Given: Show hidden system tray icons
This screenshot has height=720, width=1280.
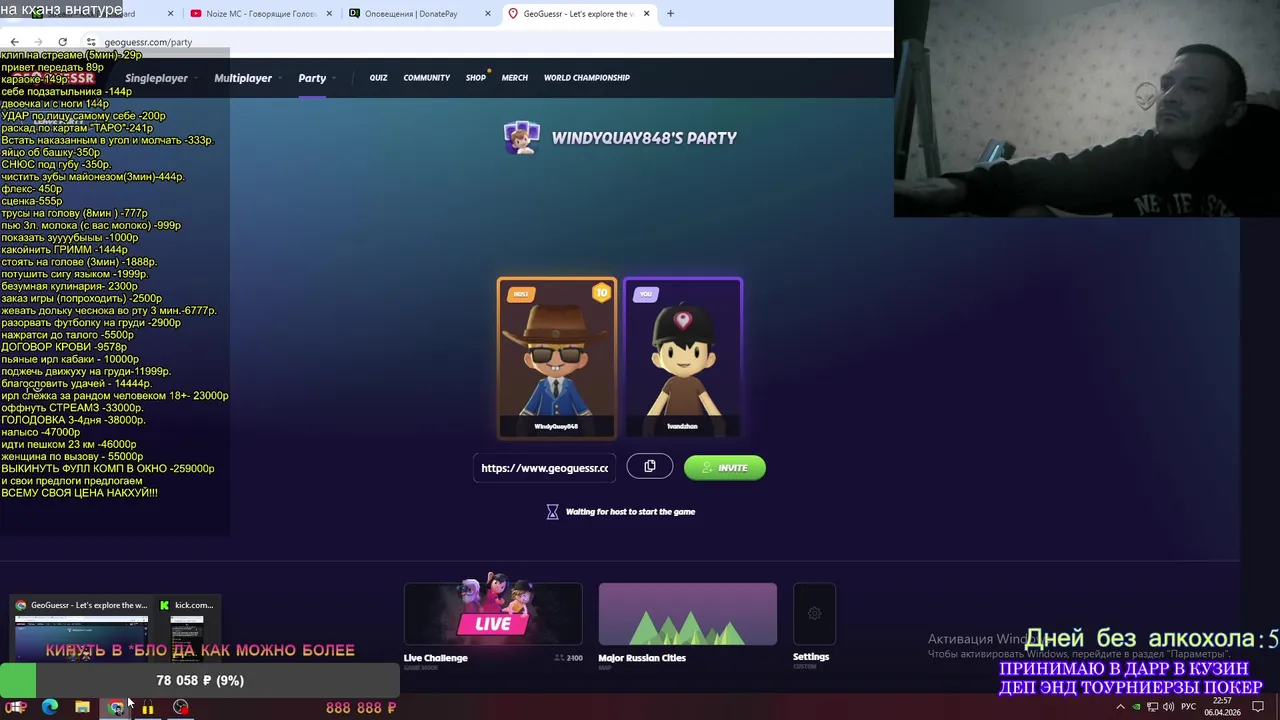Looking at the screenshot, I should point(1120,707).
